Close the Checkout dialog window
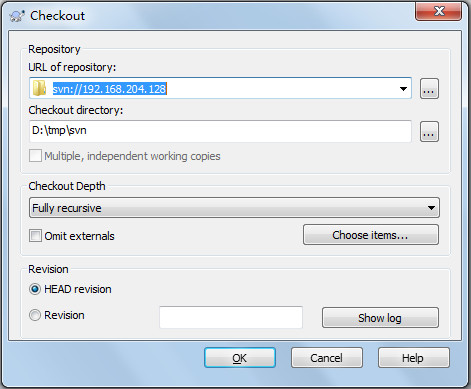The image size is (471, 389). (x=439, y=12)
